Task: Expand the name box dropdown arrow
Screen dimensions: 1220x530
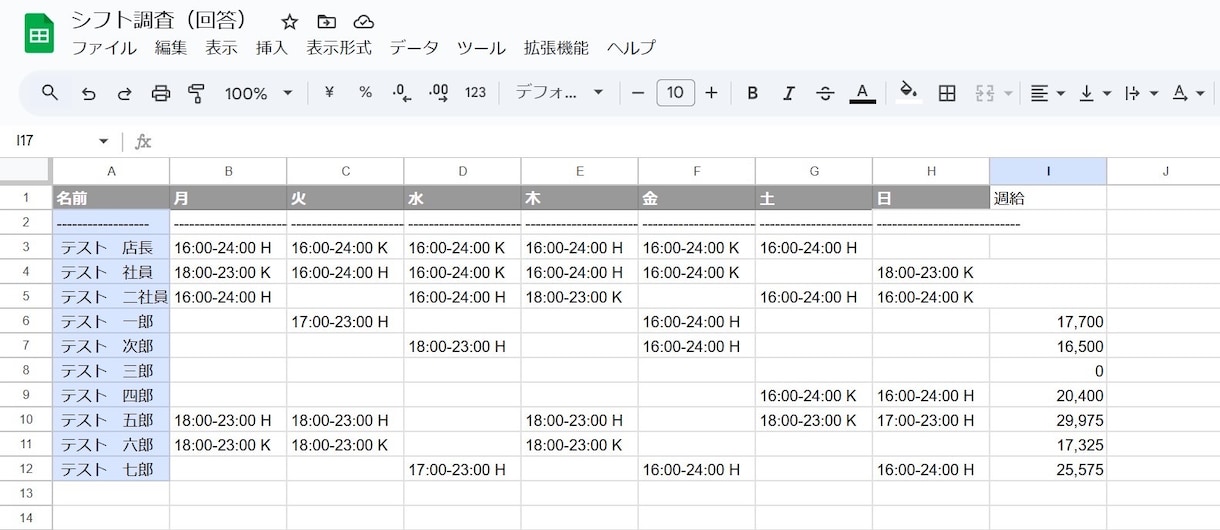Action: pyautogui.click(x=103, y=141)
